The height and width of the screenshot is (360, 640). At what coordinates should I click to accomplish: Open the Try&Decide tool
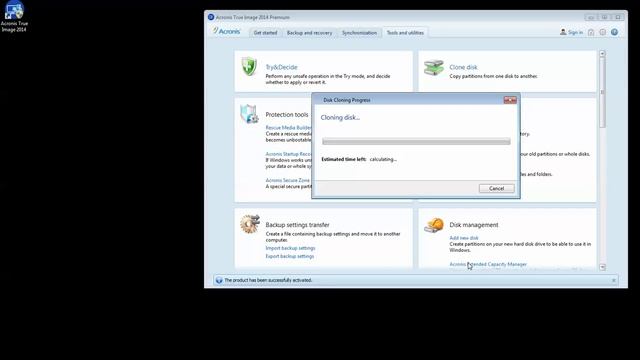[281, 67]
